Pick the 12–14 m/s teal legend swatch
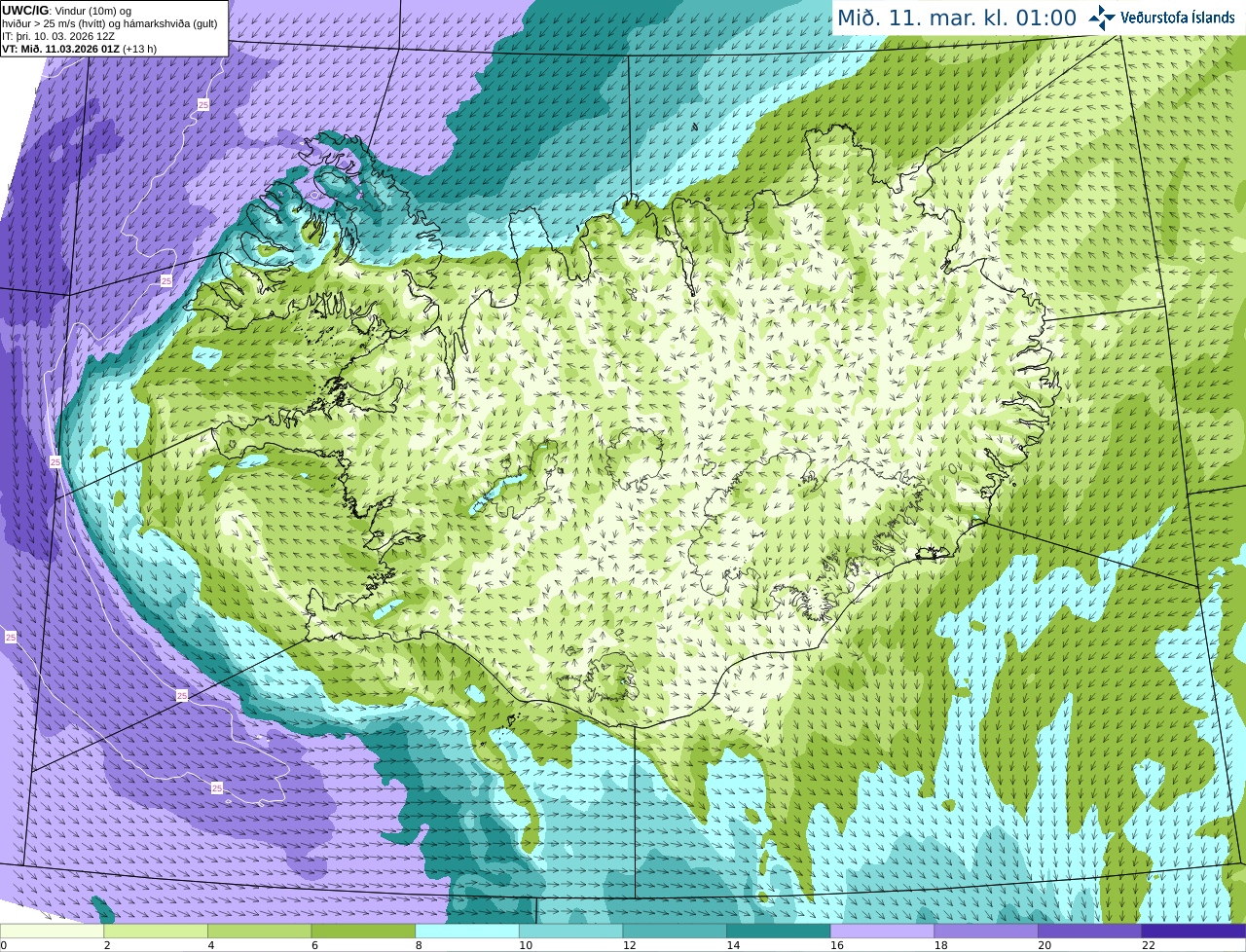Image resolution: width=1246 pixels, height=952 pixels. pos(675,931)
